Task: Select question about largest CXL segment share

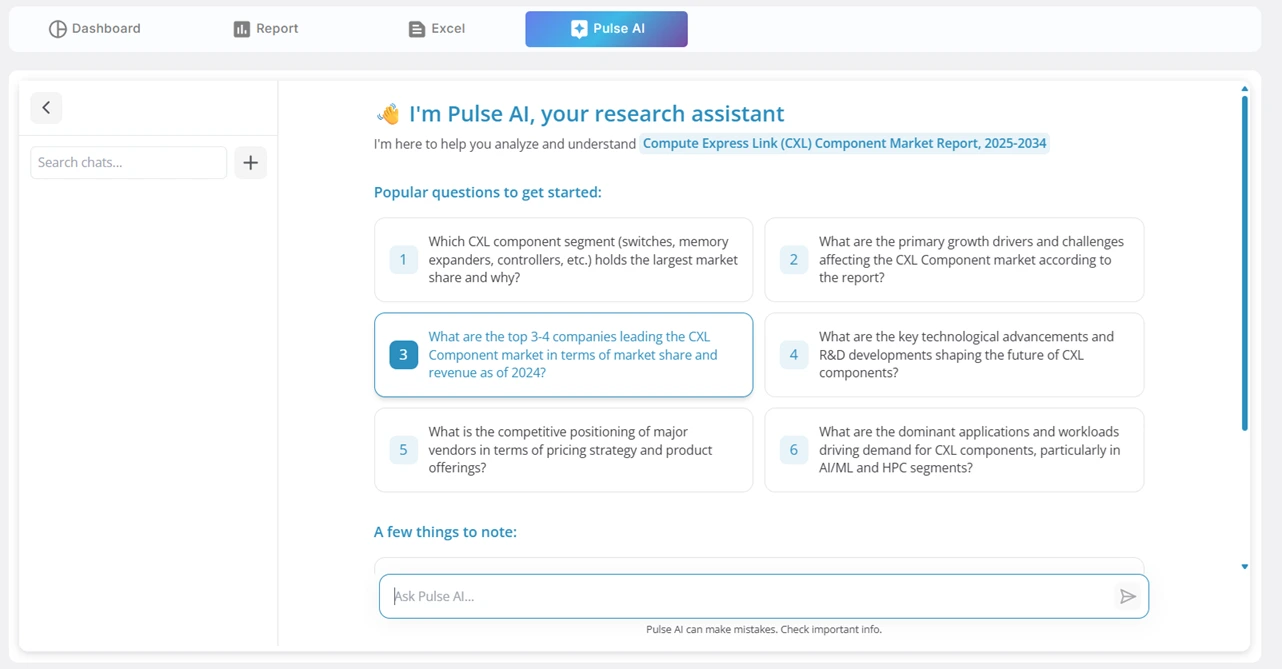Action: (563, 259)
